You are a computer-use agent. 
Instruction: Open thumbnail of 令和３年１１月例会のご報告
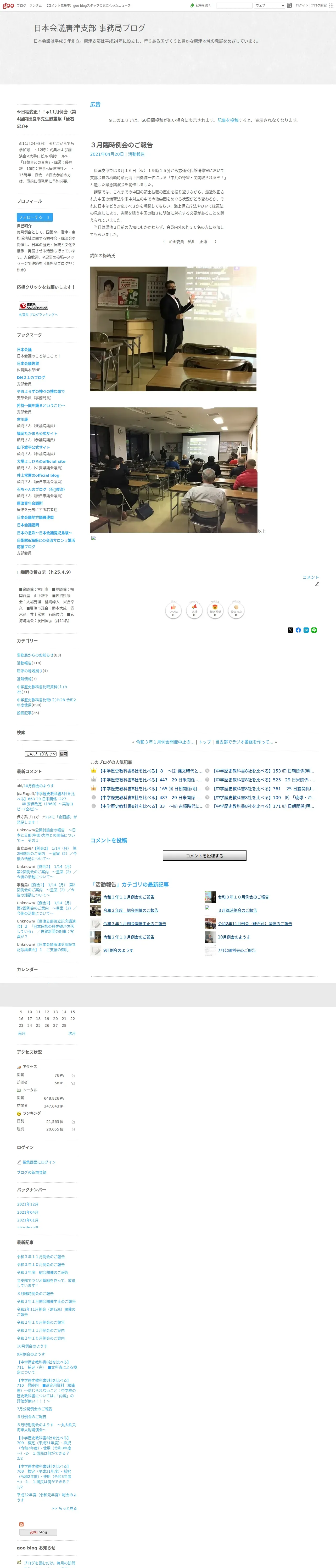tap(96, 897)
